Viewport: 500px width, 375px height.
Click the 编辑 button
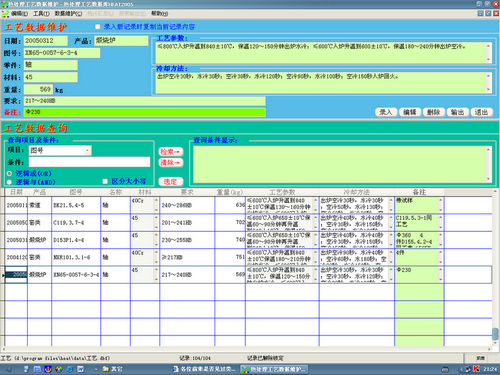point(410,112)
